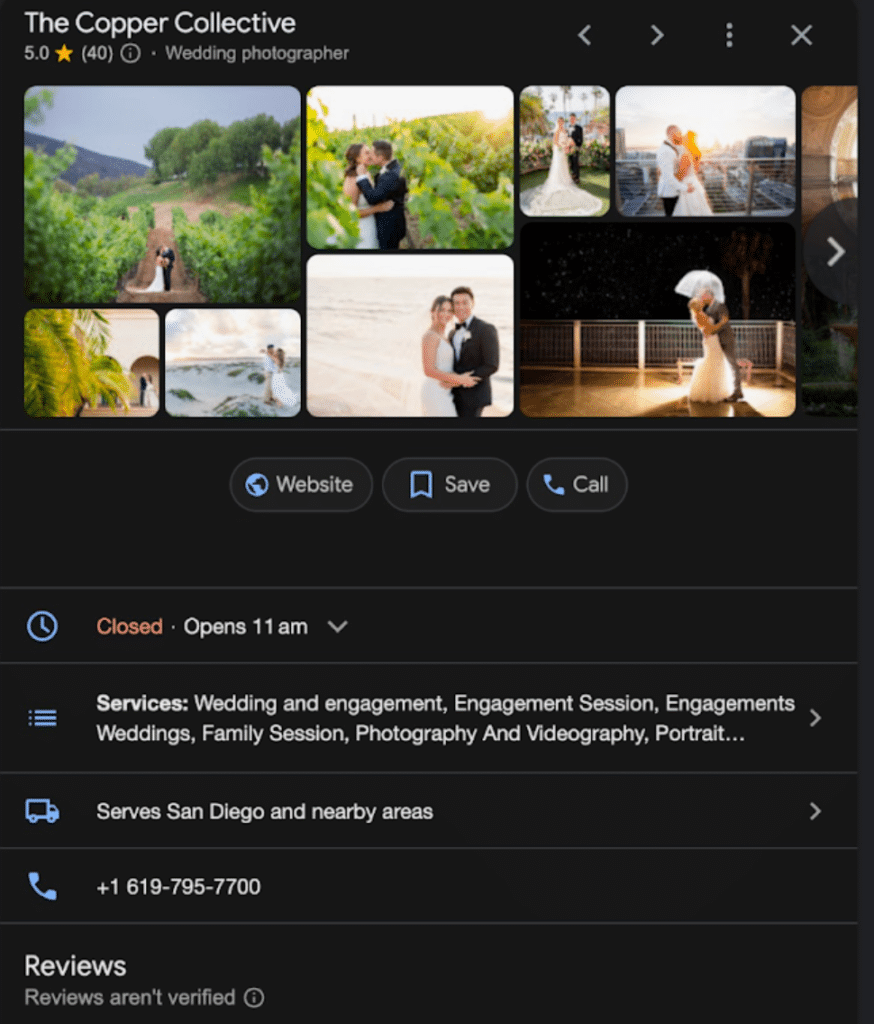Expand Serves San Diego row chevron
Viewport: 874px width, 1024px height.
(815, 811)
